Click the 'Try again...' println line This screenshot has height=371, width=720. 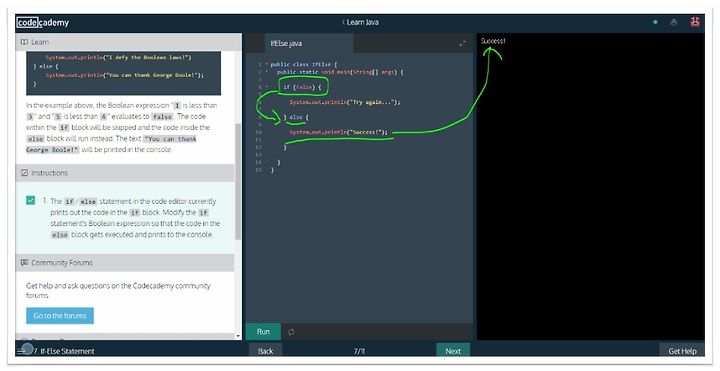point(345,102)
